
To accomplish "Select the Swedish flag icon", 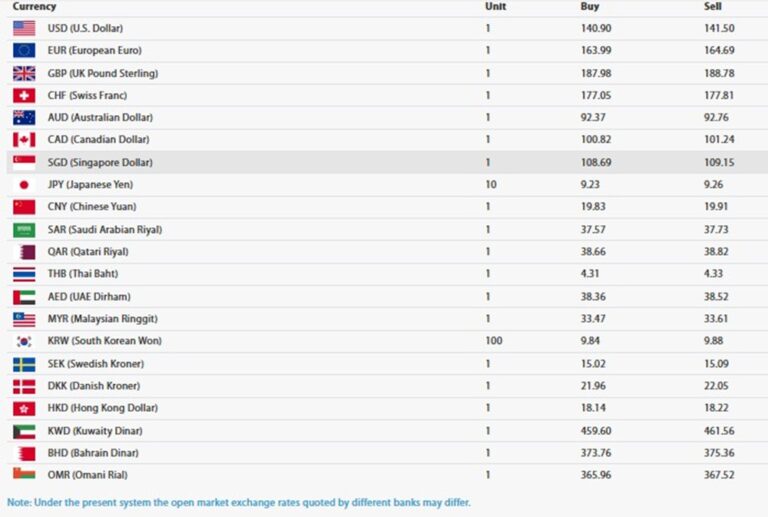I will point(24,364).
